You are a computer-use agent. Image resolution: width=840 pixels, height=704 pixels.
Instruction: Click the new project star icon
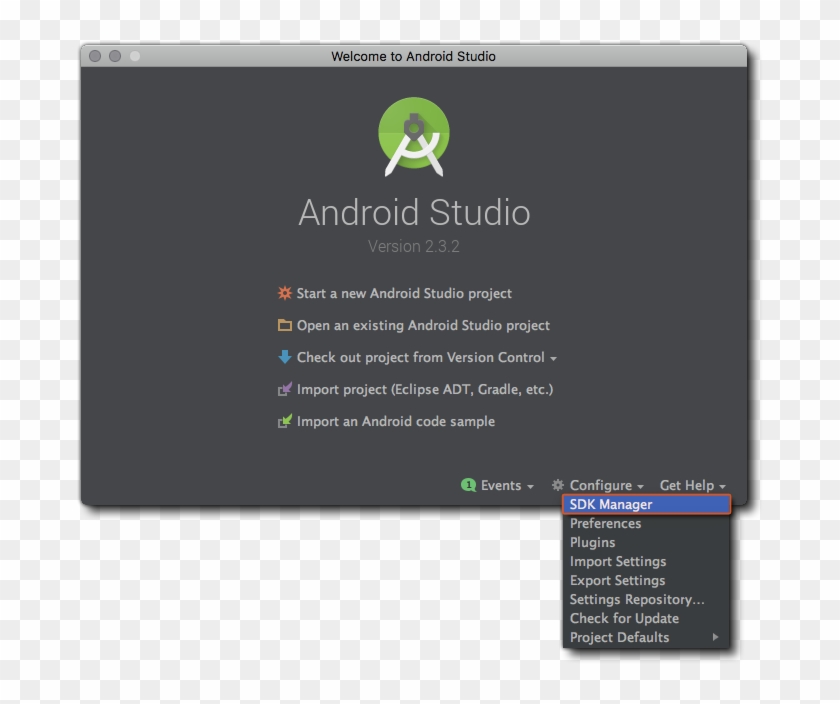[x=283, y=293]
